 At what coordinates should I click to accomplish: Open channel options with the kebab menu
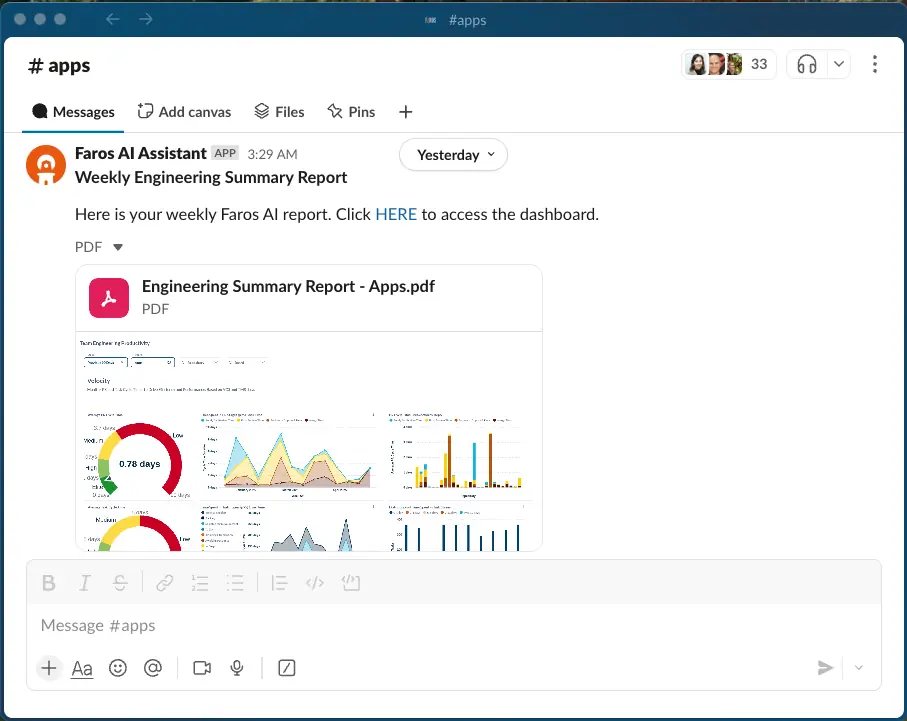click(875, 64)
